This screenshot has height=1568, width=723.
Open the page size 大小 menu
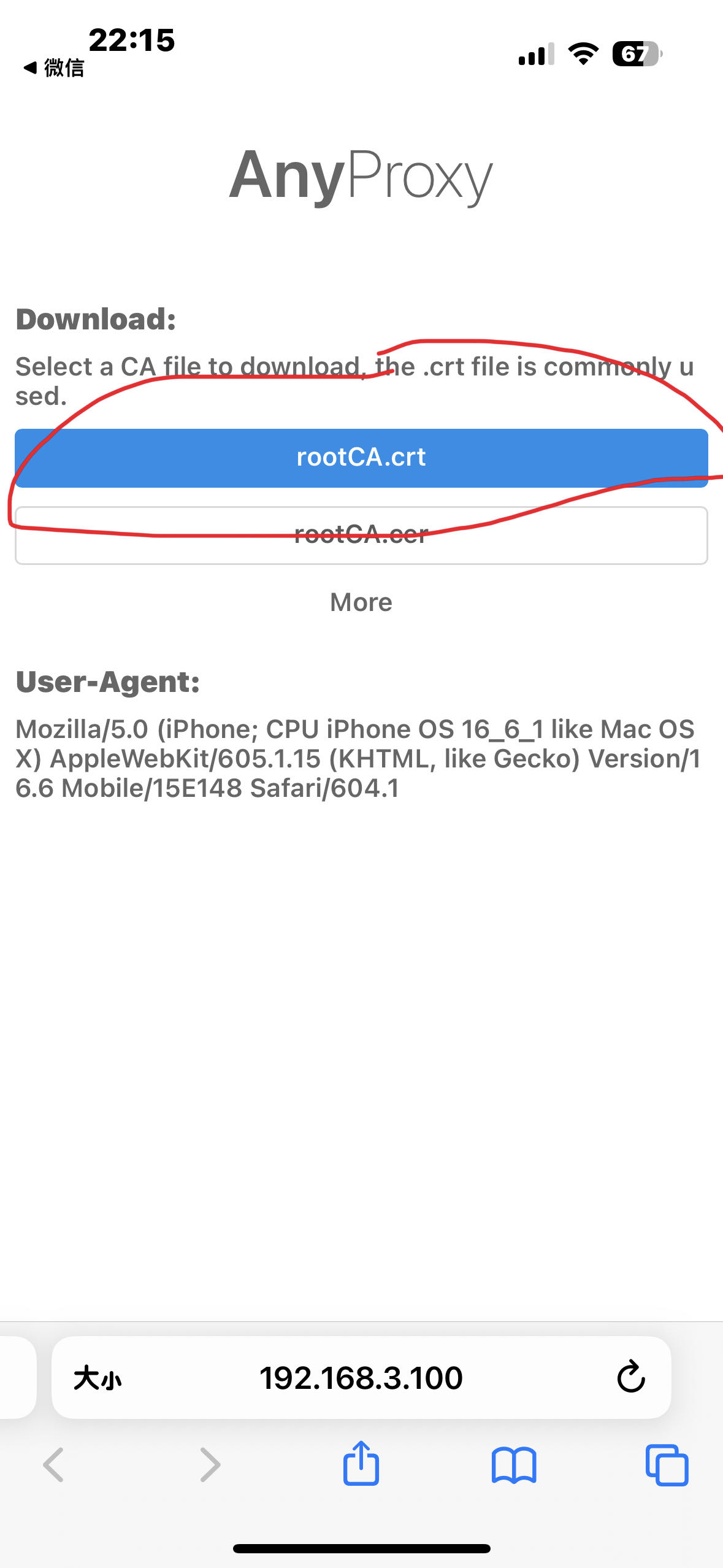[x=98, y=1378]
